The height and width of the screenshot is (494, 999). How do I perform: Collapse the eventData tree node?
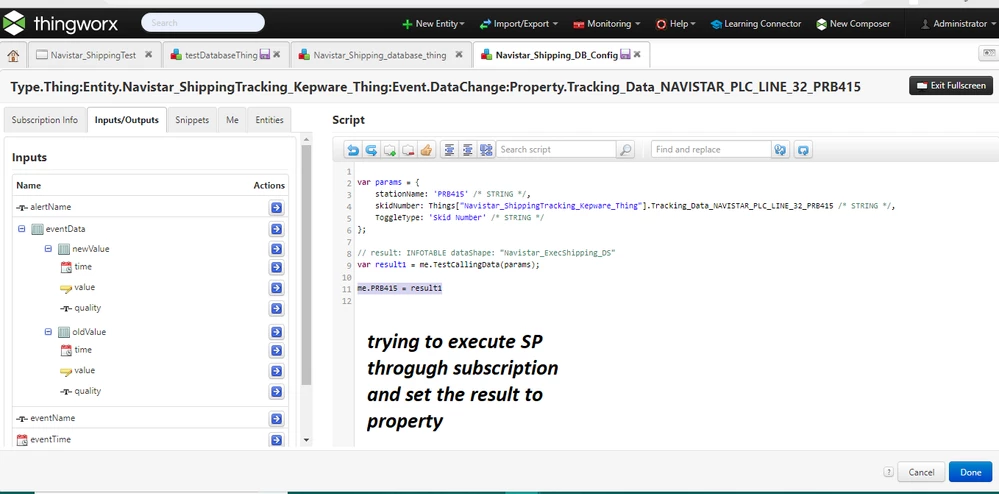point(22,228)
